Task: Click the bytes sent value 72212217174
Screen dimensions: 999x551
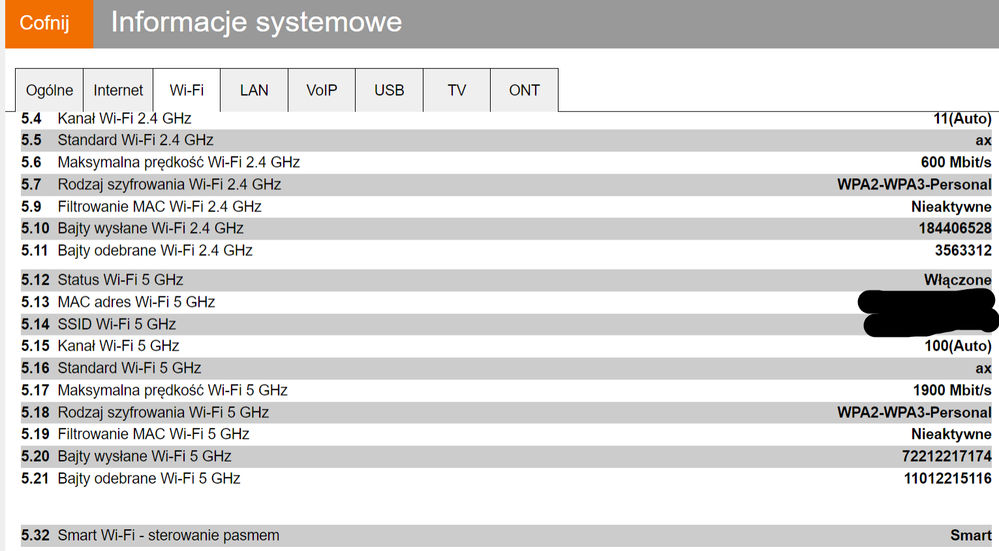Action: [x=947, y=456]
